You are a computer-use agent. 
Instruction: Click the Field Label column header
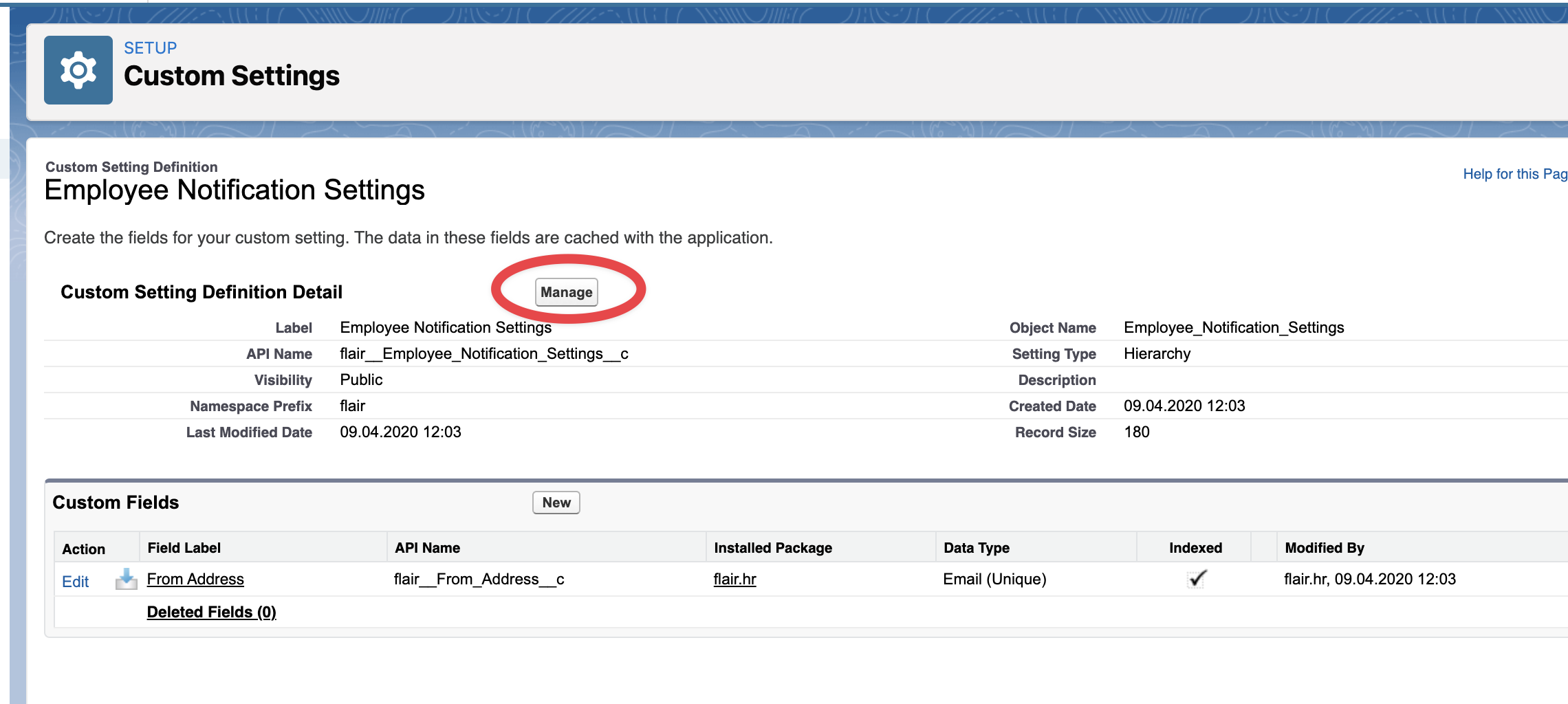[x=184, y=548]
